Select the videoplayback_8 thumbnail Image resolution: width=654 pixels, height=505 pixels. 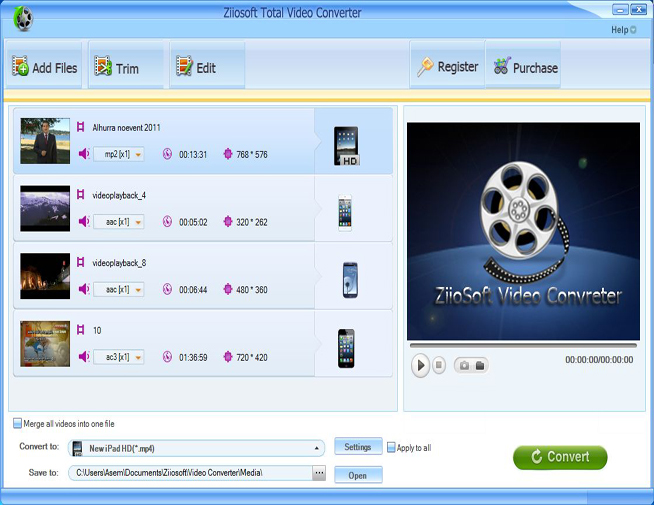click(x=45, y=276)
